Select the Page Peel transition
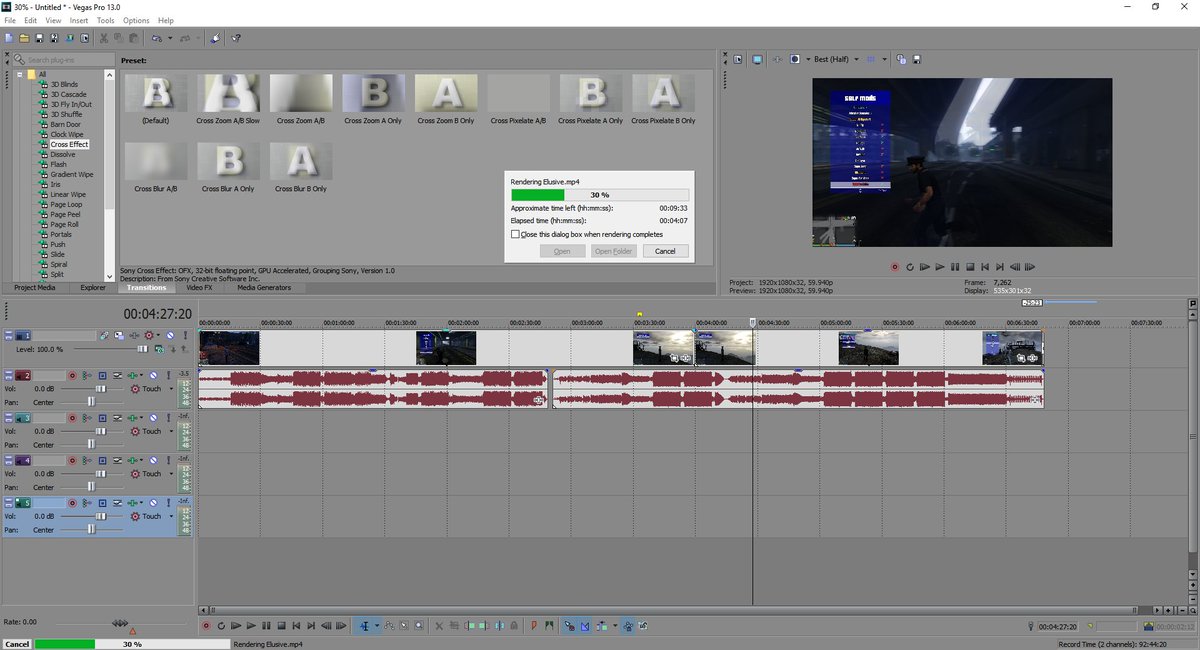 point(65,214)
